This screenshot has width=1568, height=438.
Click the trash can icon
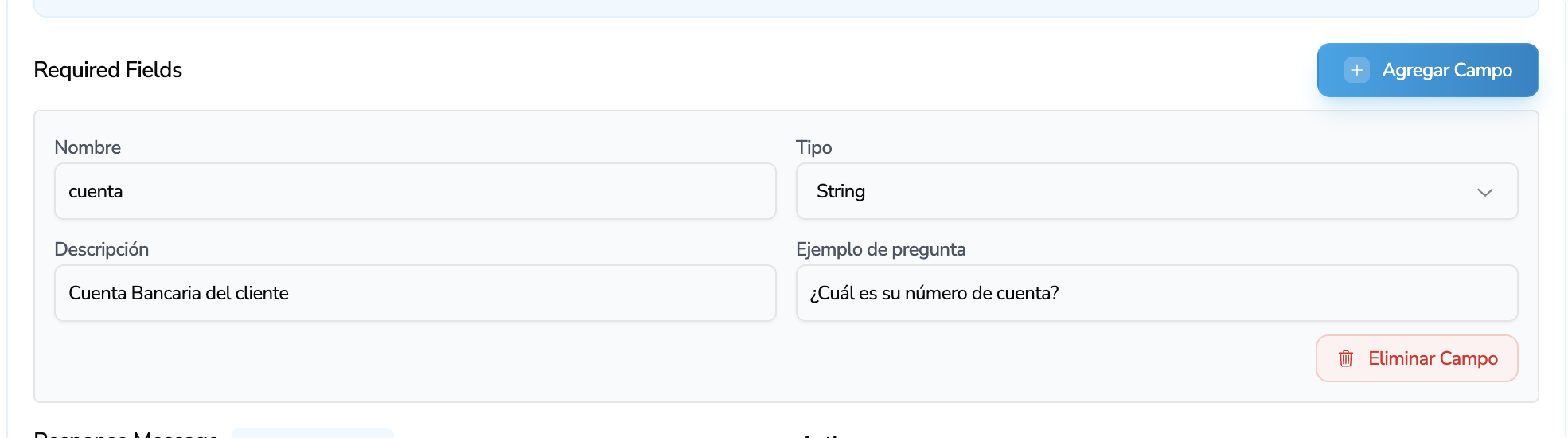1346,358
